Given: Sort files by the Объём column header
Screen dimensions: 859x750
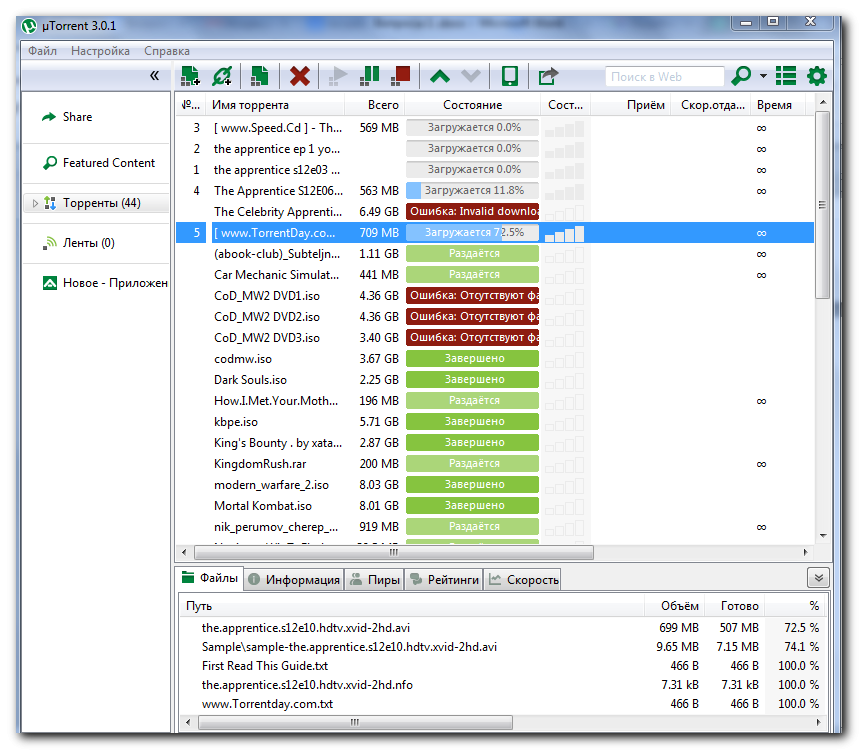Looking at the screenshot, I should 674,606.
